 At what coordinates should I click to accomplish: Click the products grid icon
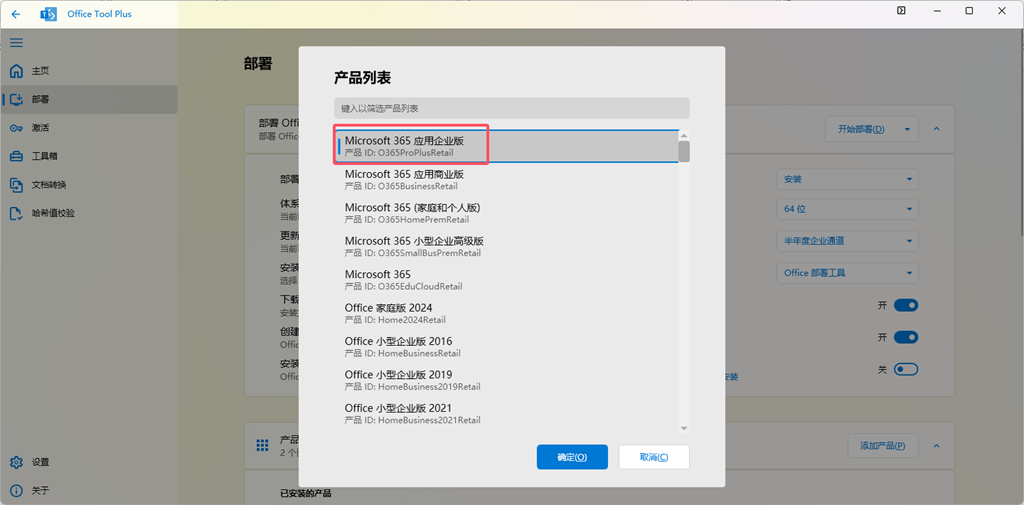click(x=262, y=446)
